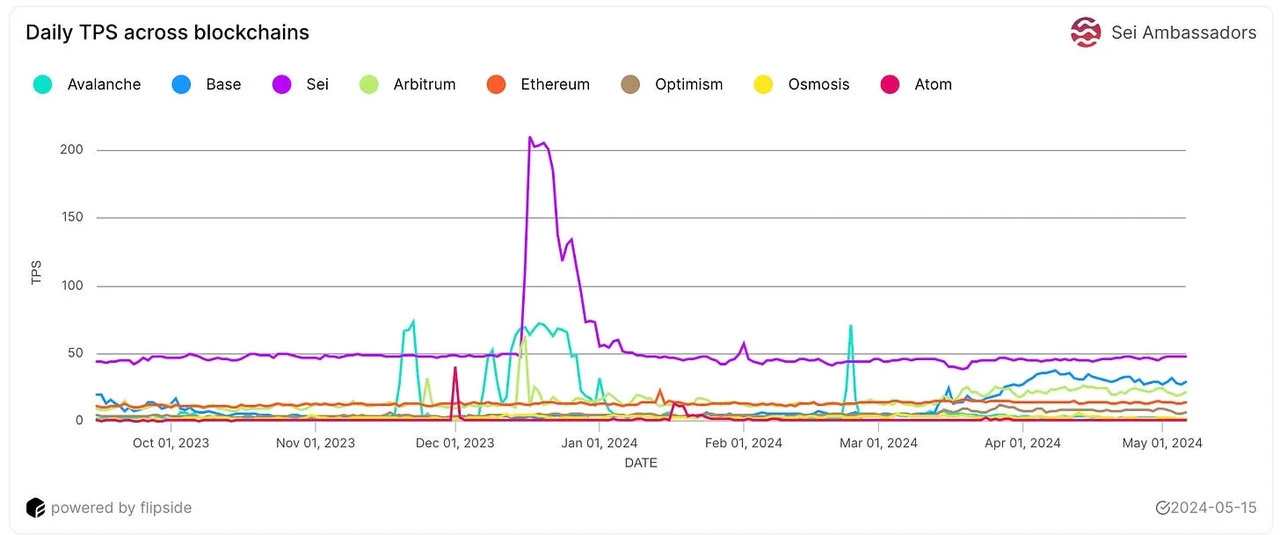
Task: Select the Ethereum legend label
Action: click(555, 85)
